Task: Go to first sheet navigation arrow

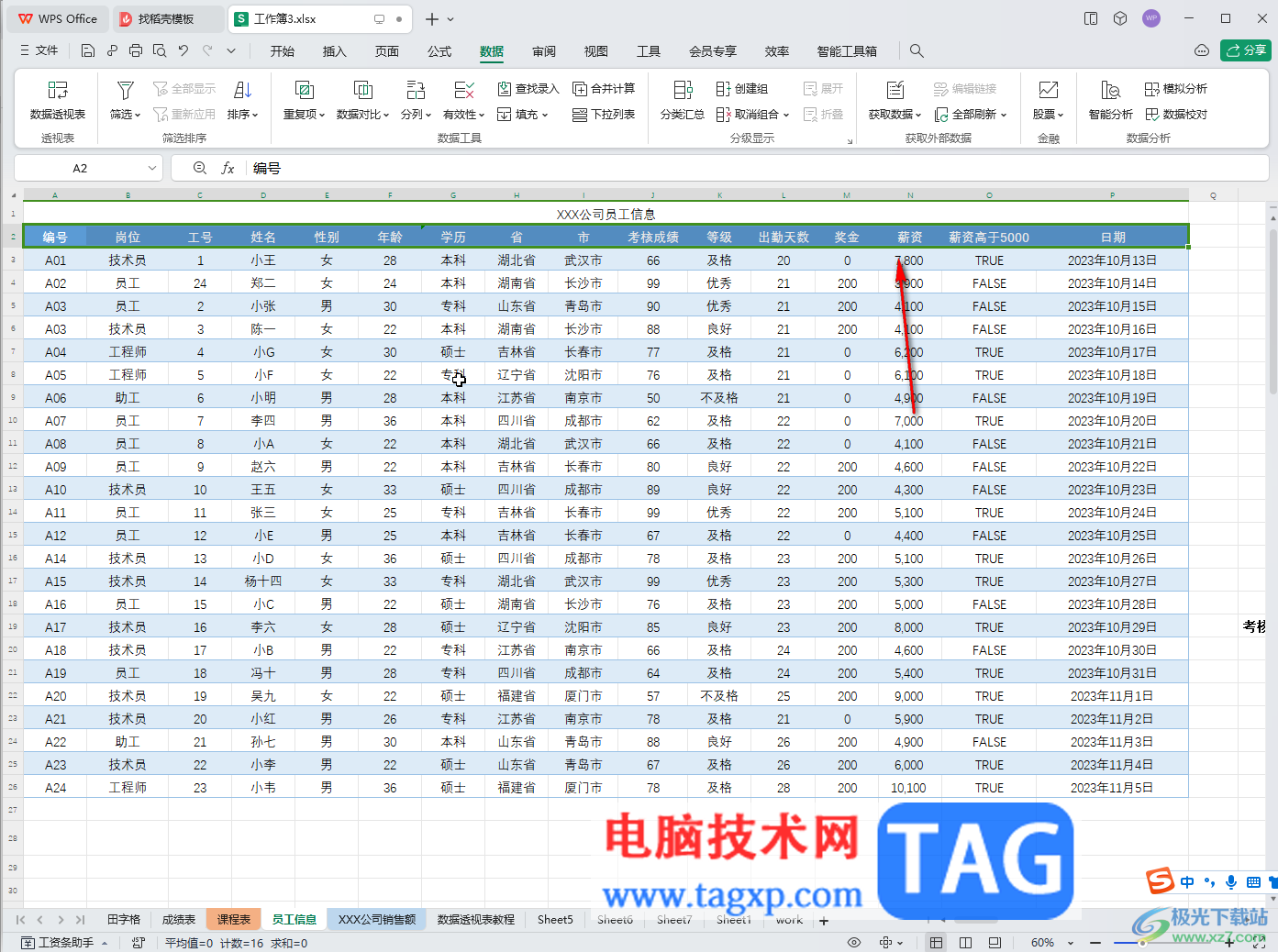Action: coord(20,919)
